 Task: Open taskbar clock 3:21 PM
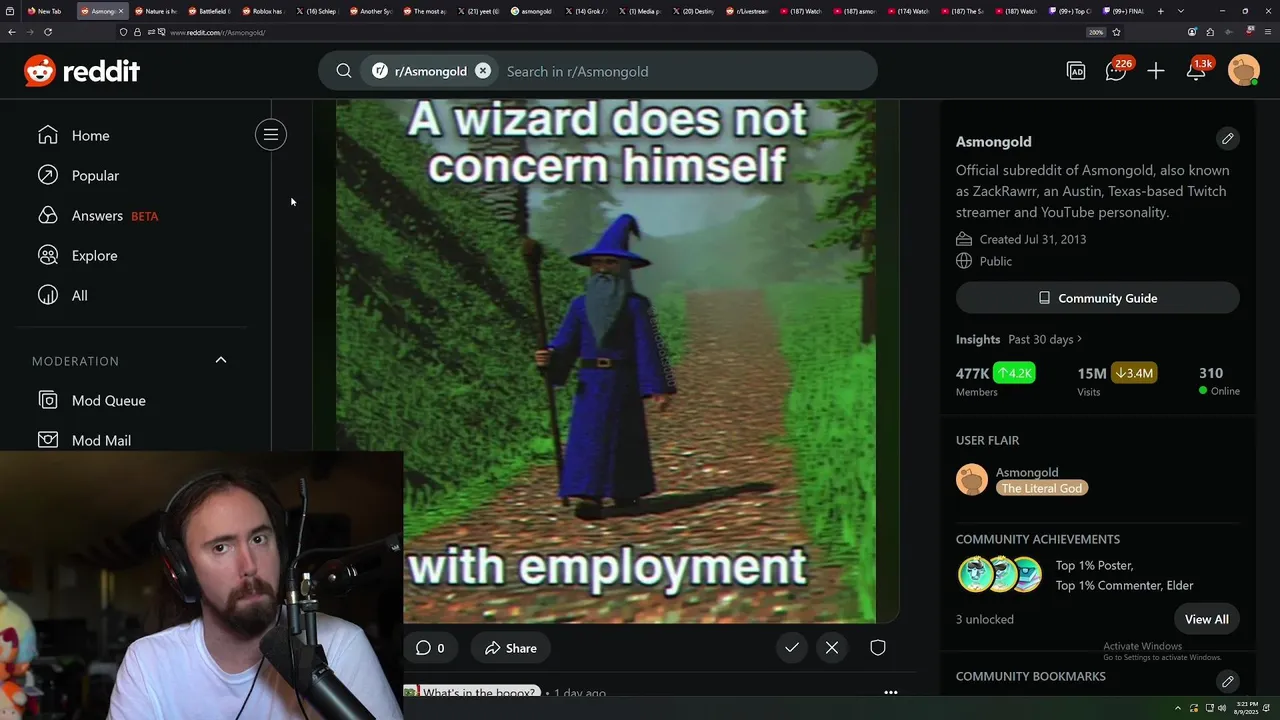coord(1247,708)
